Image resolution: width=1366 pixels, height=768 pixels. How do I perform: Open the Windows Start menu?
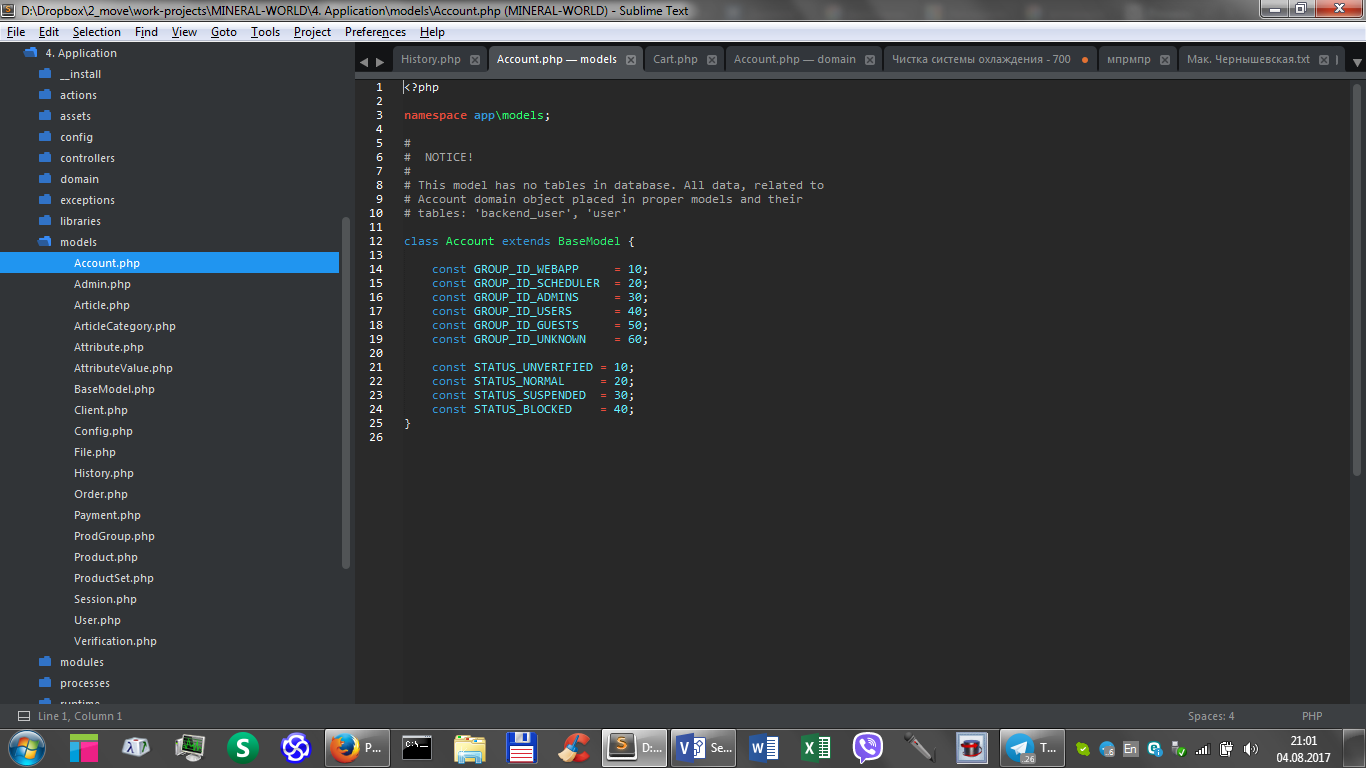pos(26,747)
